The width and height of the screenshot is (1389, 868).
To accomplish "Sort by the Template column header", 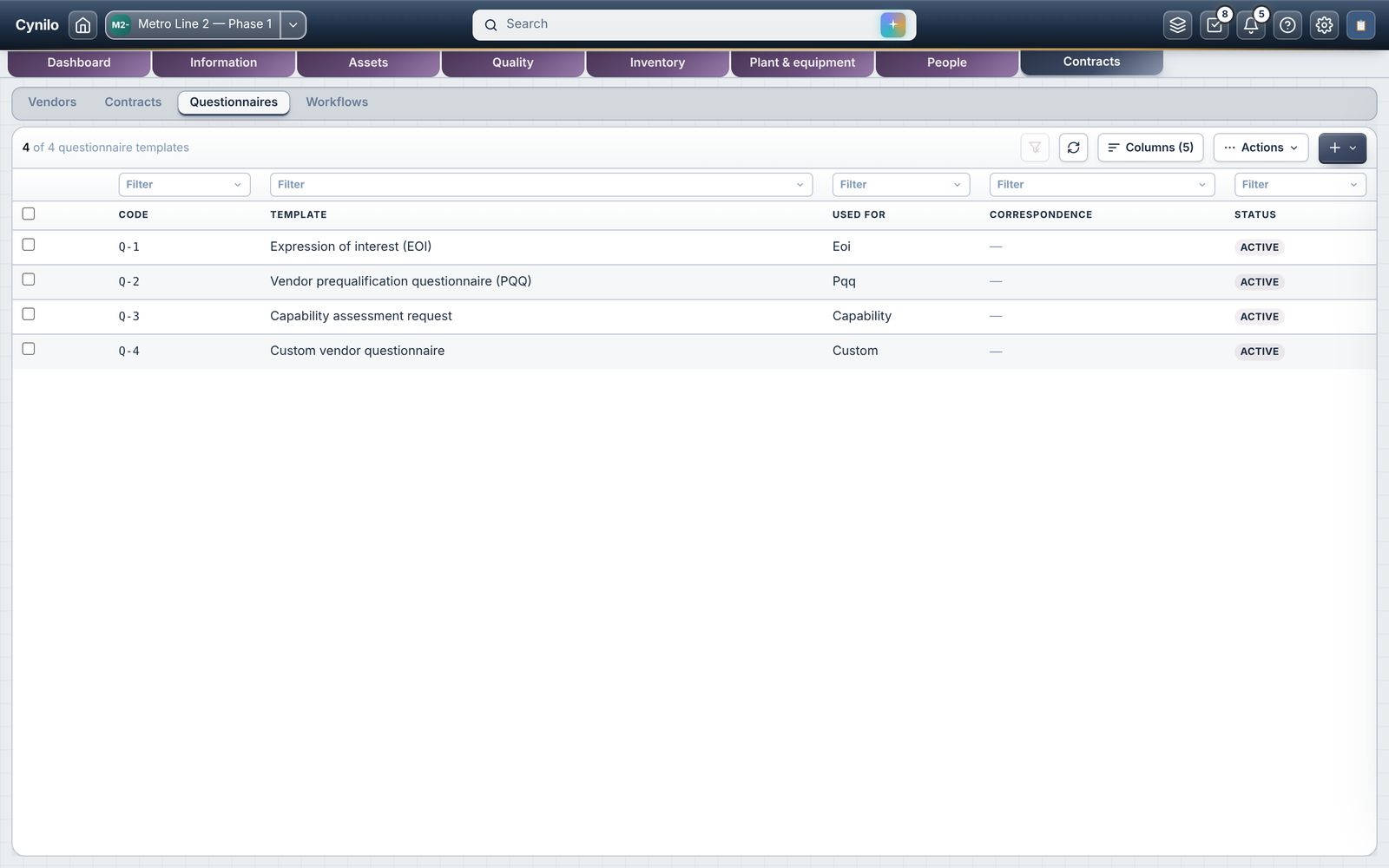I will [299, 214].
